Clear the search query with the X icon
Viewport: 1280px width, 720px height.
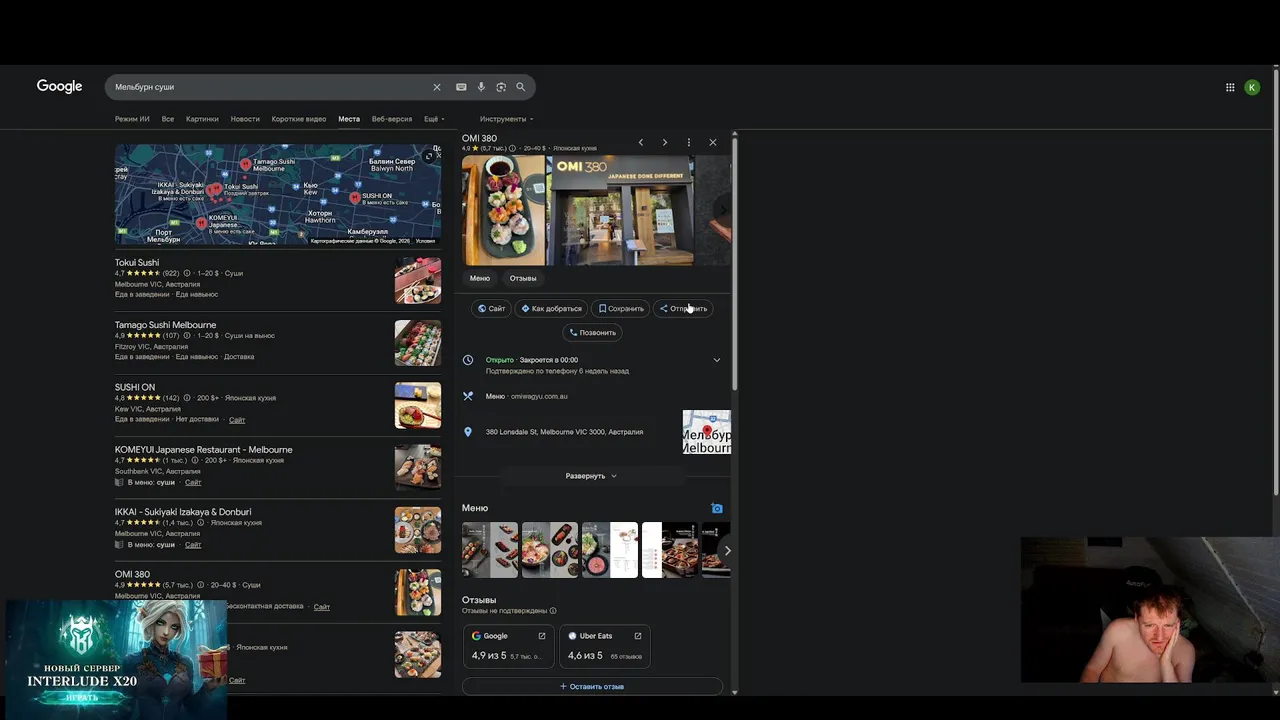tap(436, 87)
